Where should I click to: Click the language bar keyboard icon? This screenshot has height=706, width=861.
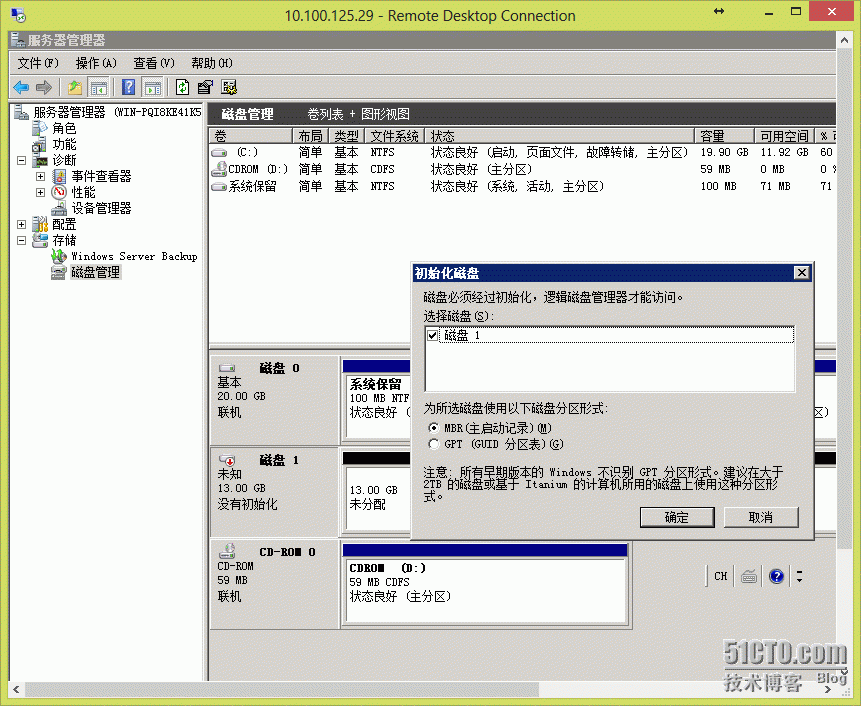pyautogui.click(x=748, y=576)
